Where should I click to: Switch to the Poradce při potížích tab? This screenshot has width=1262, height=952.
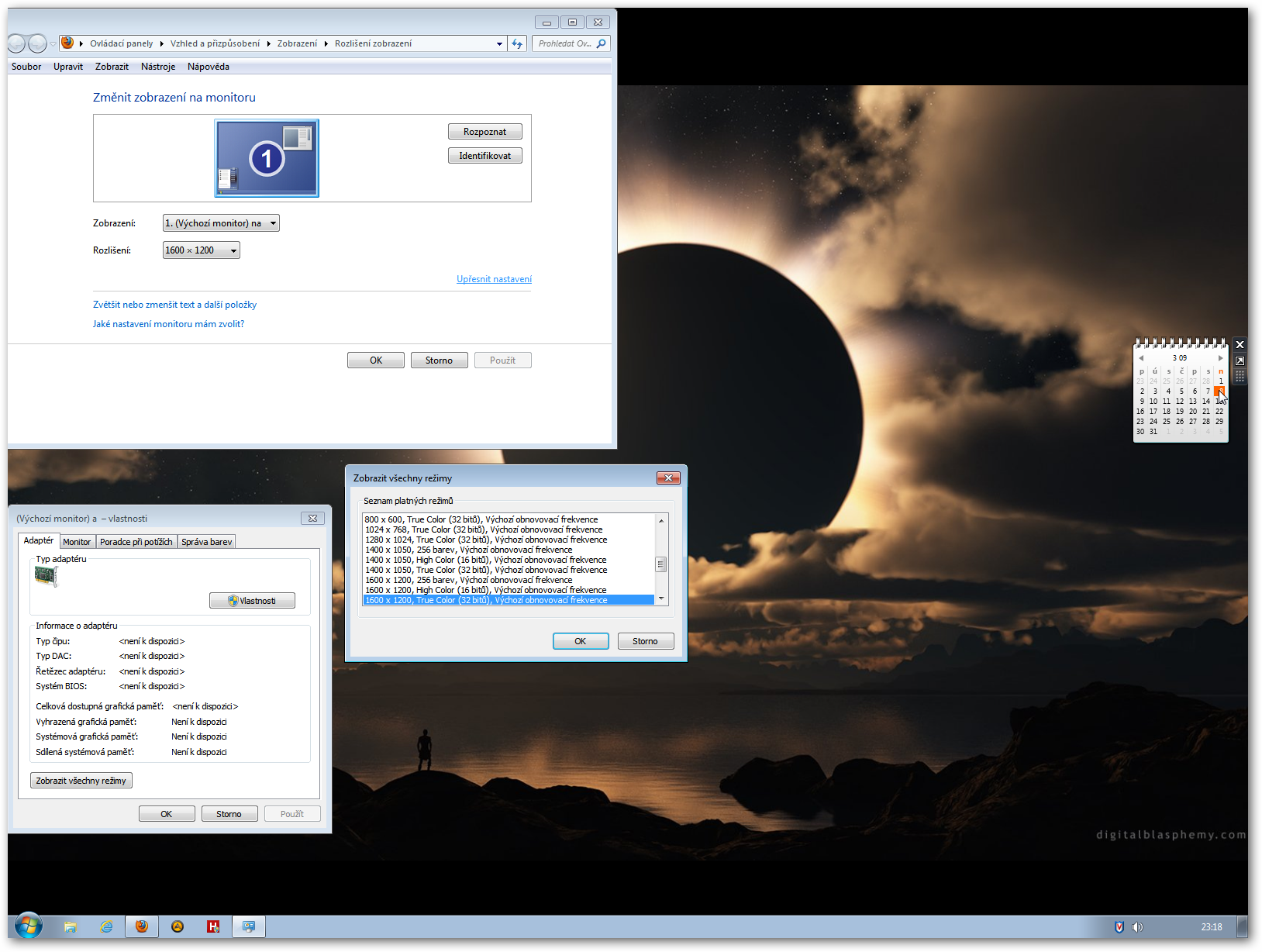coord(136,542)
